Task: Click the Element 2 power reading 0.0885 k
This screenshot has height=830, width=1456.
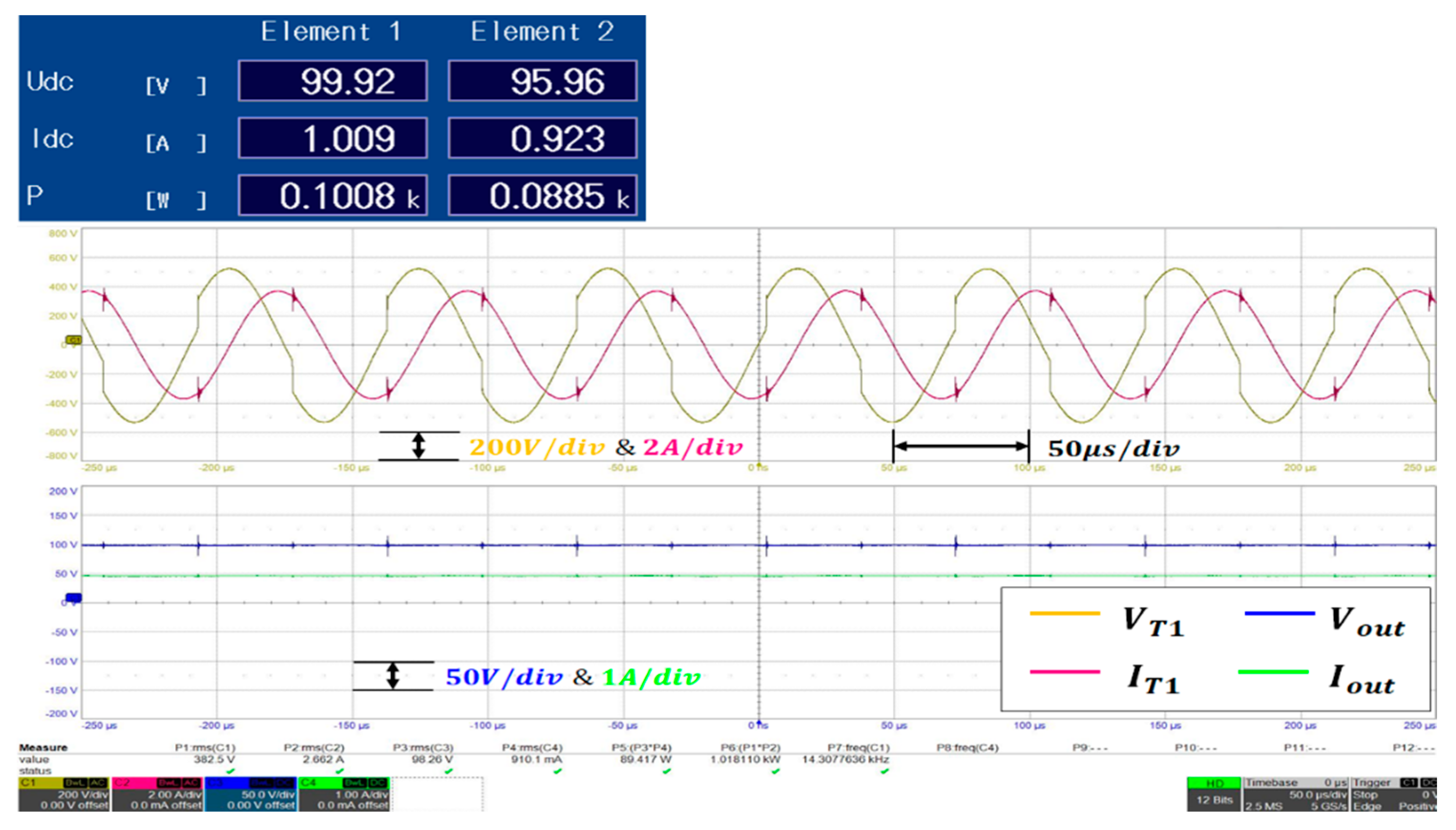Action: [x=542, y=196]
